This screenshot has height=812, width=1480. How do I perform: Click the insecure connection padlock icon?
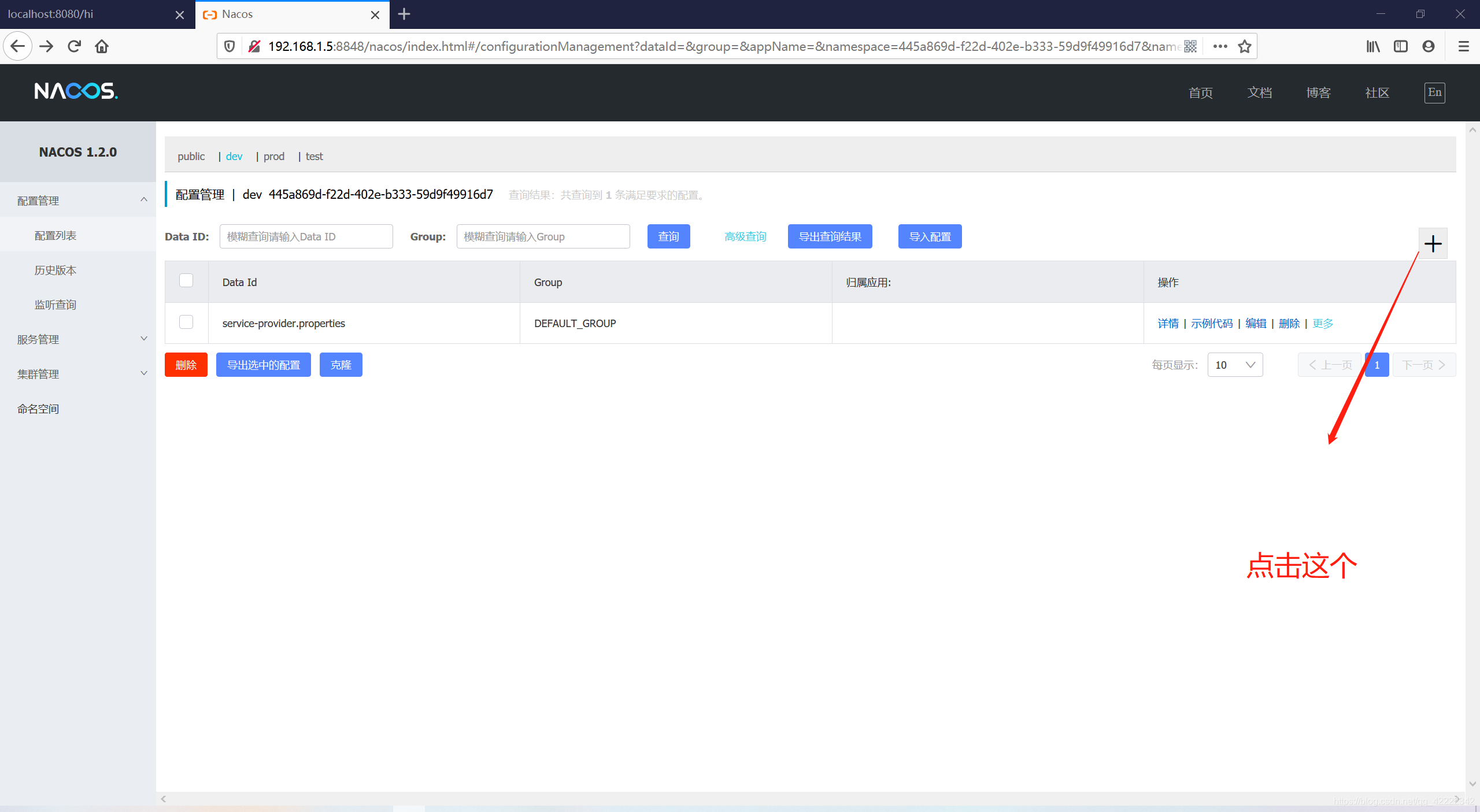(254, 46)
